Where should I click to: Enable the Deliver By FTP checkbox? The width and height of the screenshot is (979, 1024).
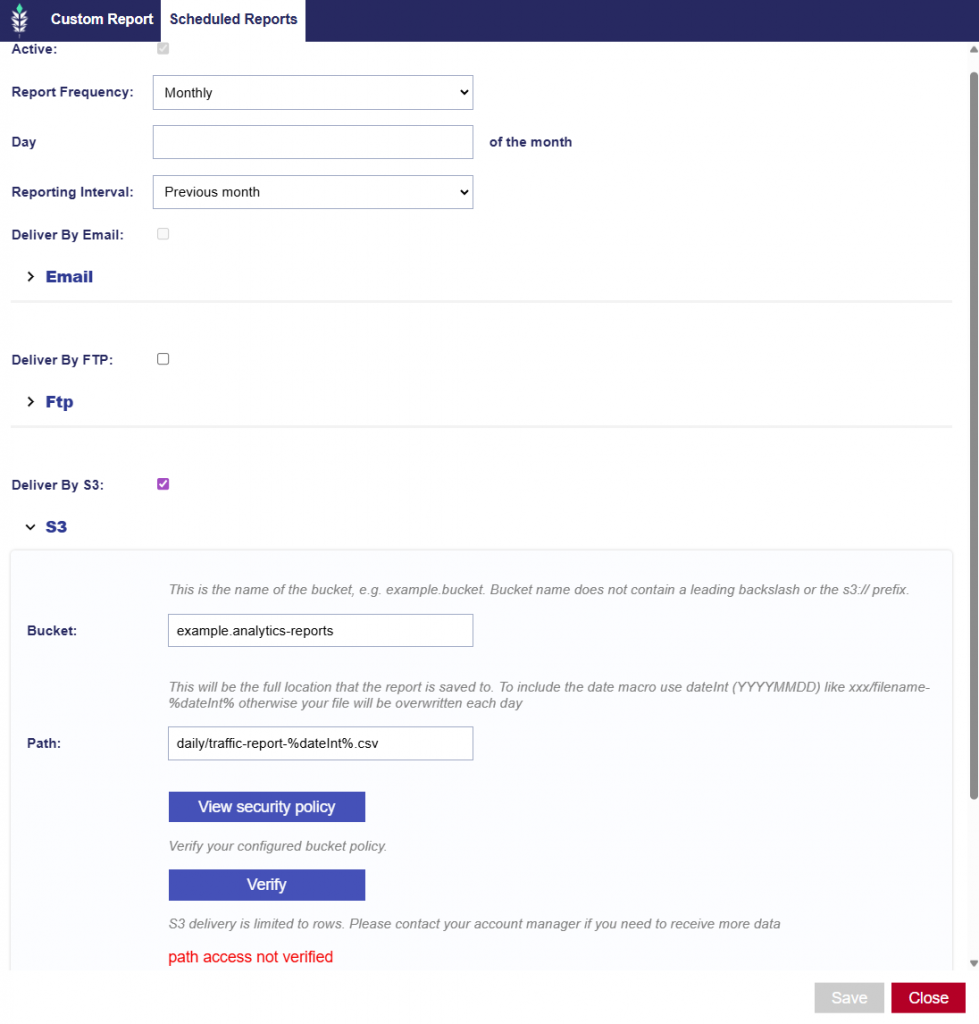[x=163, y=359]
